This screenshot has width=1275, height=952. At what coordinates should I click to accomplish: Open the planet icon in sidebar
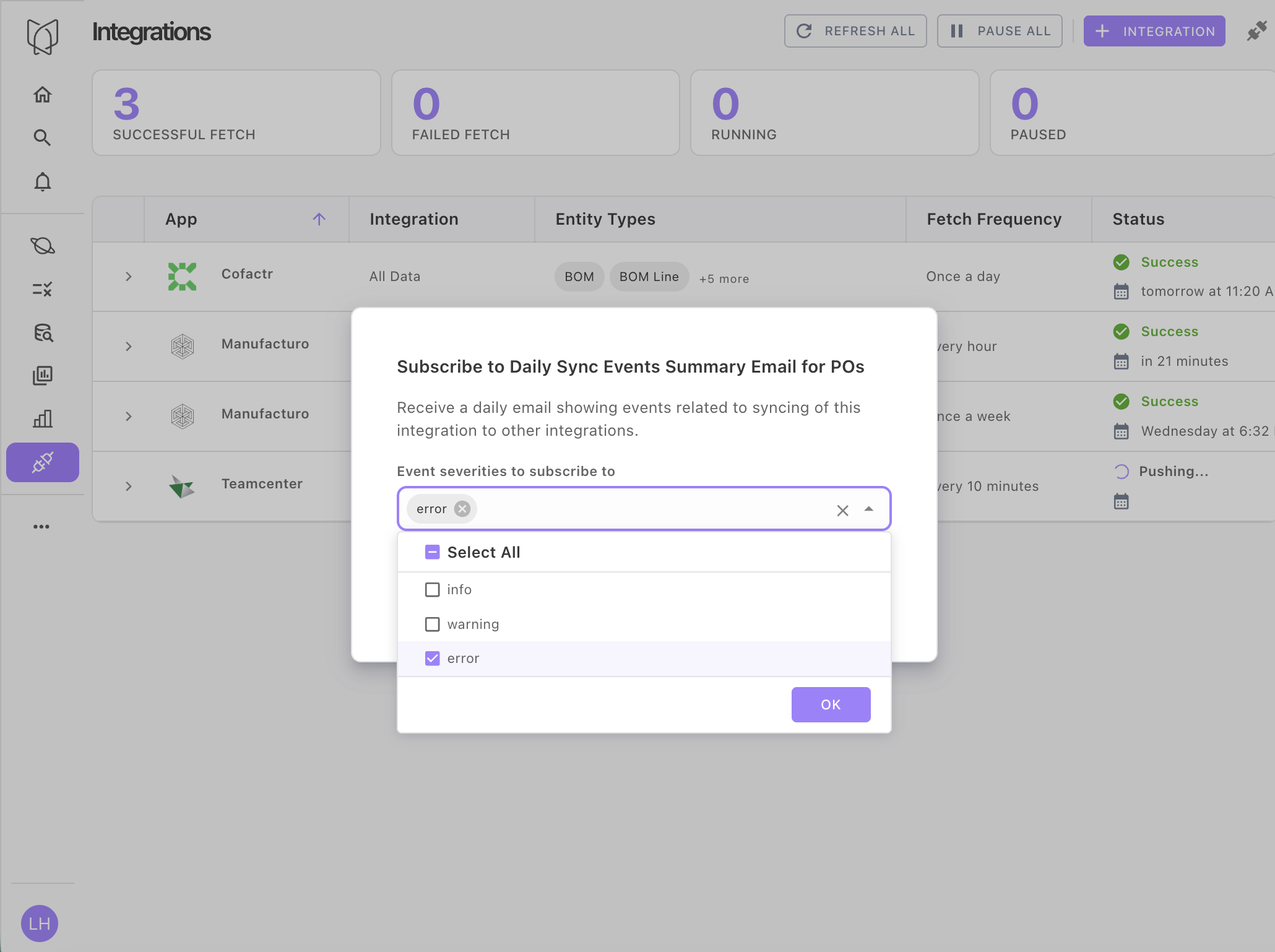tap(42, 246)
